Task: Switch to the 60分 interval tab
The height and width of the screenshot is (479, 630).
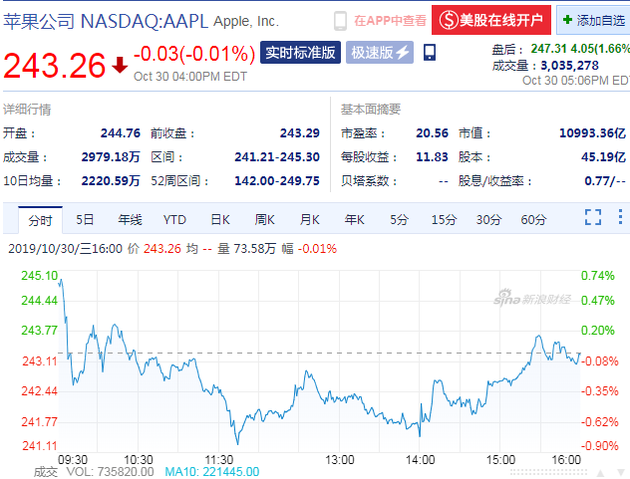Action: tap(533, 220)
